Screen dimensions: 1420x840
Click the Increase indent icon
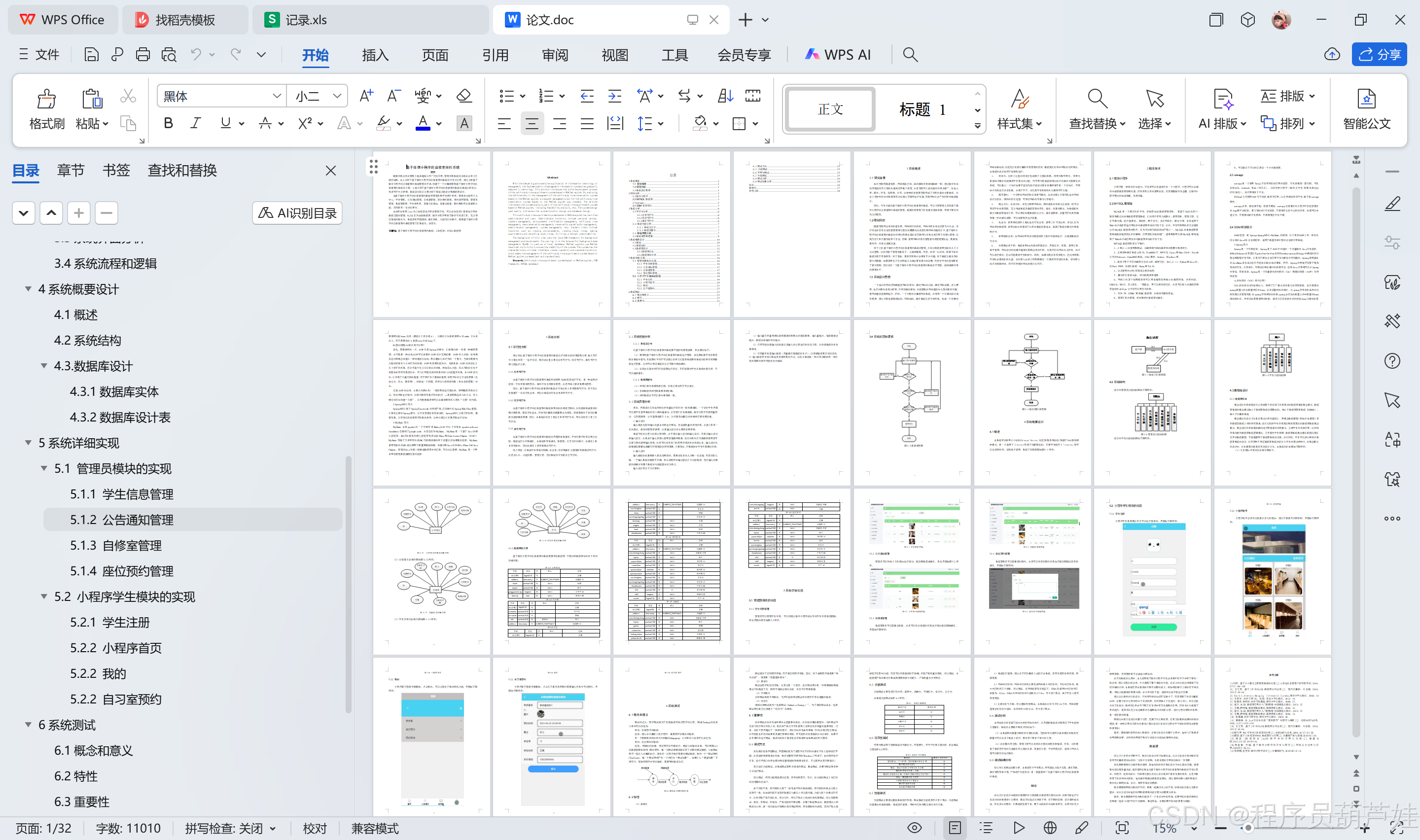[615, 96]
